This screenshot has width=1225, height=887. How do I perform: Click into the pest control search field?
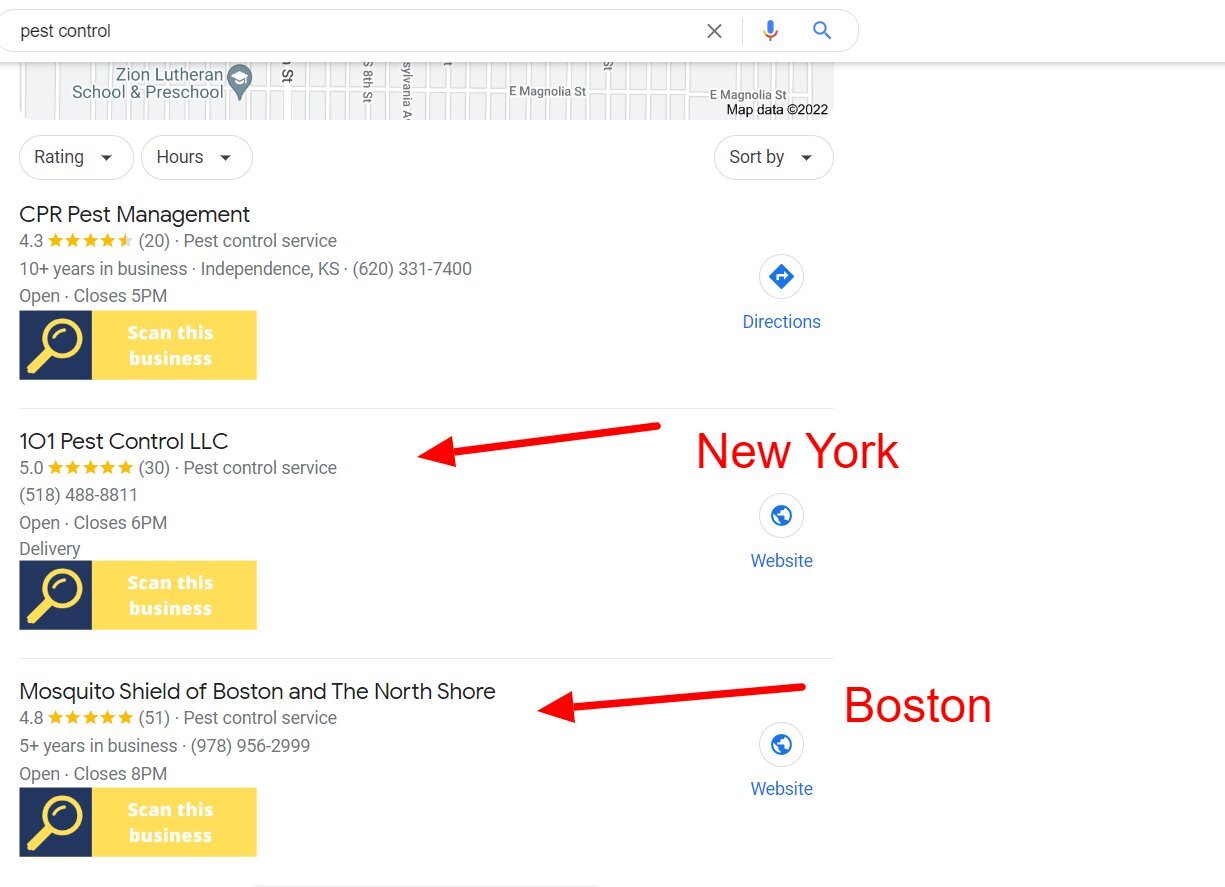[350, 31]
